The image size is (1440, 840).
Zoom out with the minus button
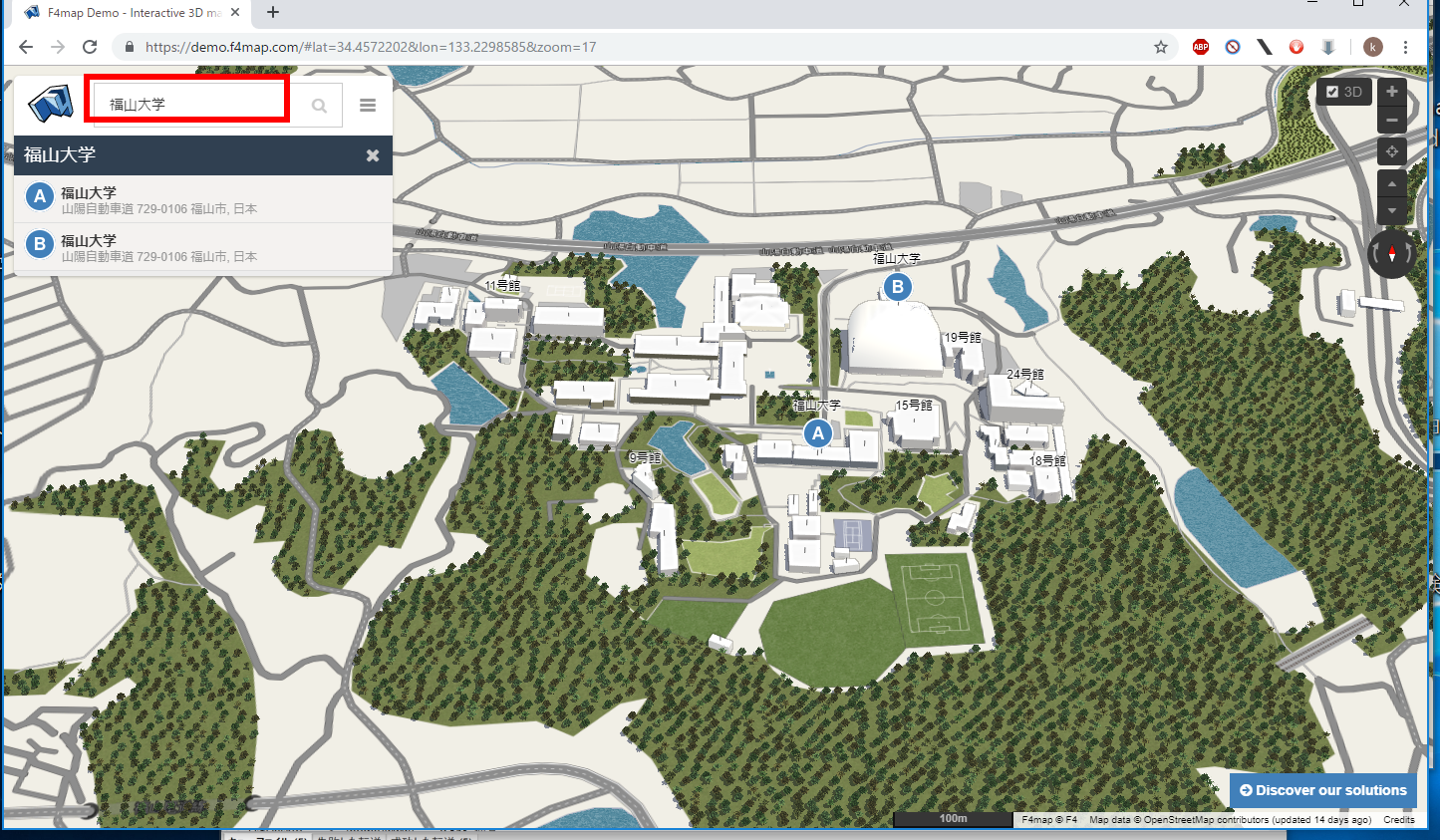1392,120
